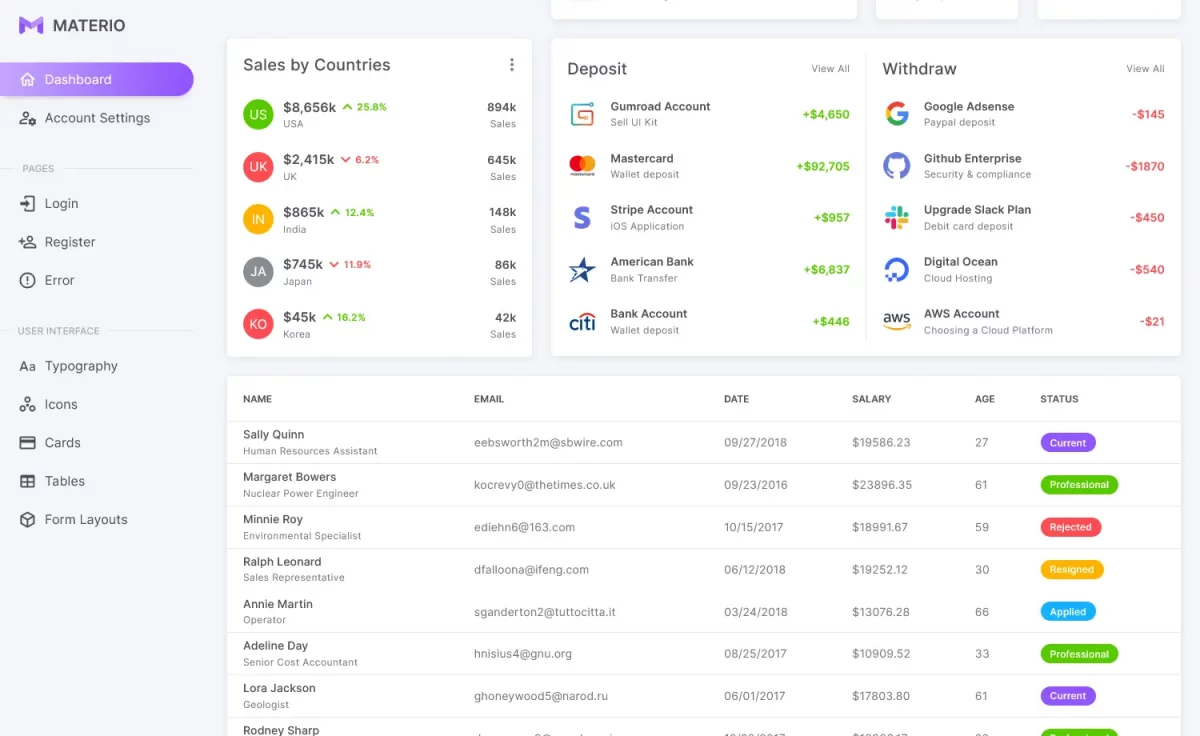
Task: Select the Current status badge for Sally Quinn
Action: coord(1068,442)
